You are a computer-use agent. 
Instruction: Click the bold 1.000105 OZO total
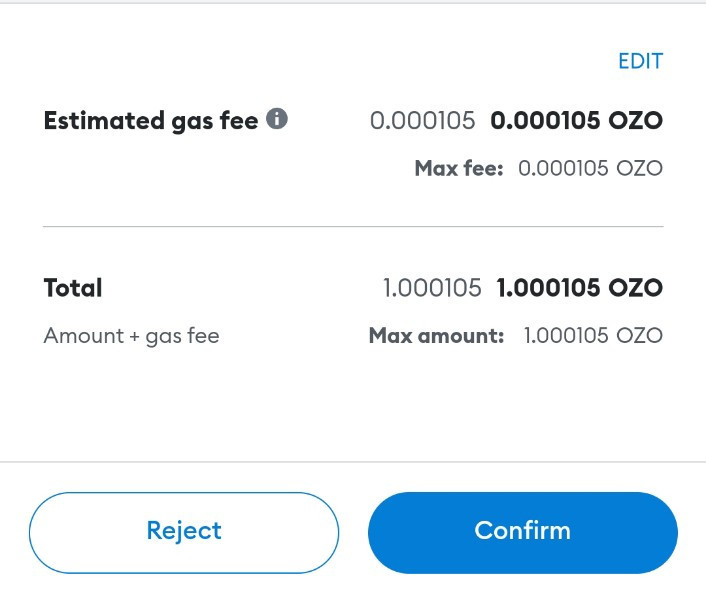pos(579,288)
